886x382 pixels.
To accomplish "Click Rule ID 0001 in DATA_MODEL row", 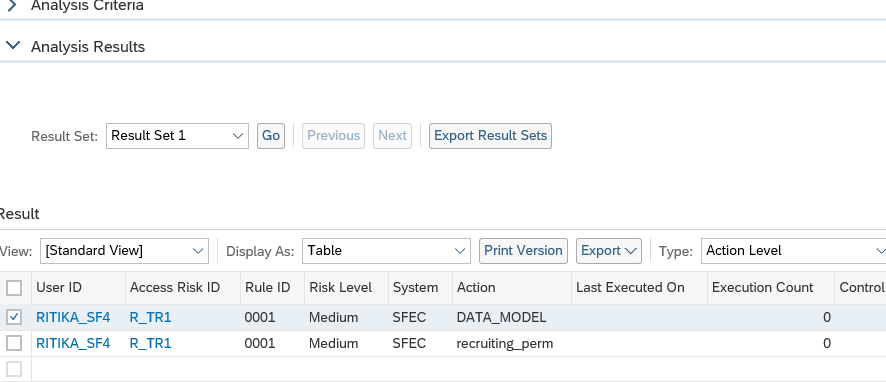I will pos(260,318).
